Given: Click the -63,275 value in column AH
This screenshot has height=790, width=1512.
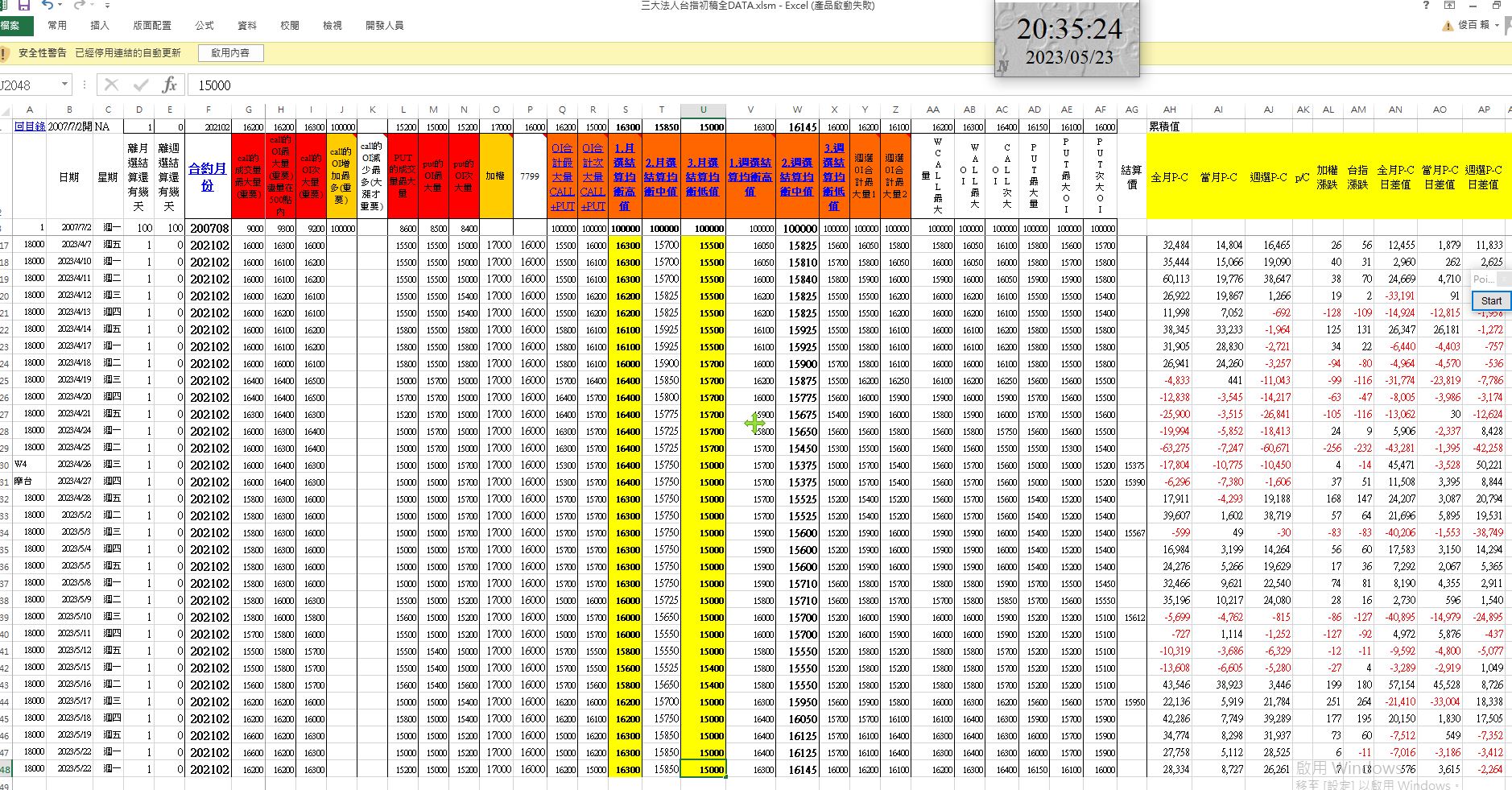Looking at the screenshot, I should (x=1169, y=448).
